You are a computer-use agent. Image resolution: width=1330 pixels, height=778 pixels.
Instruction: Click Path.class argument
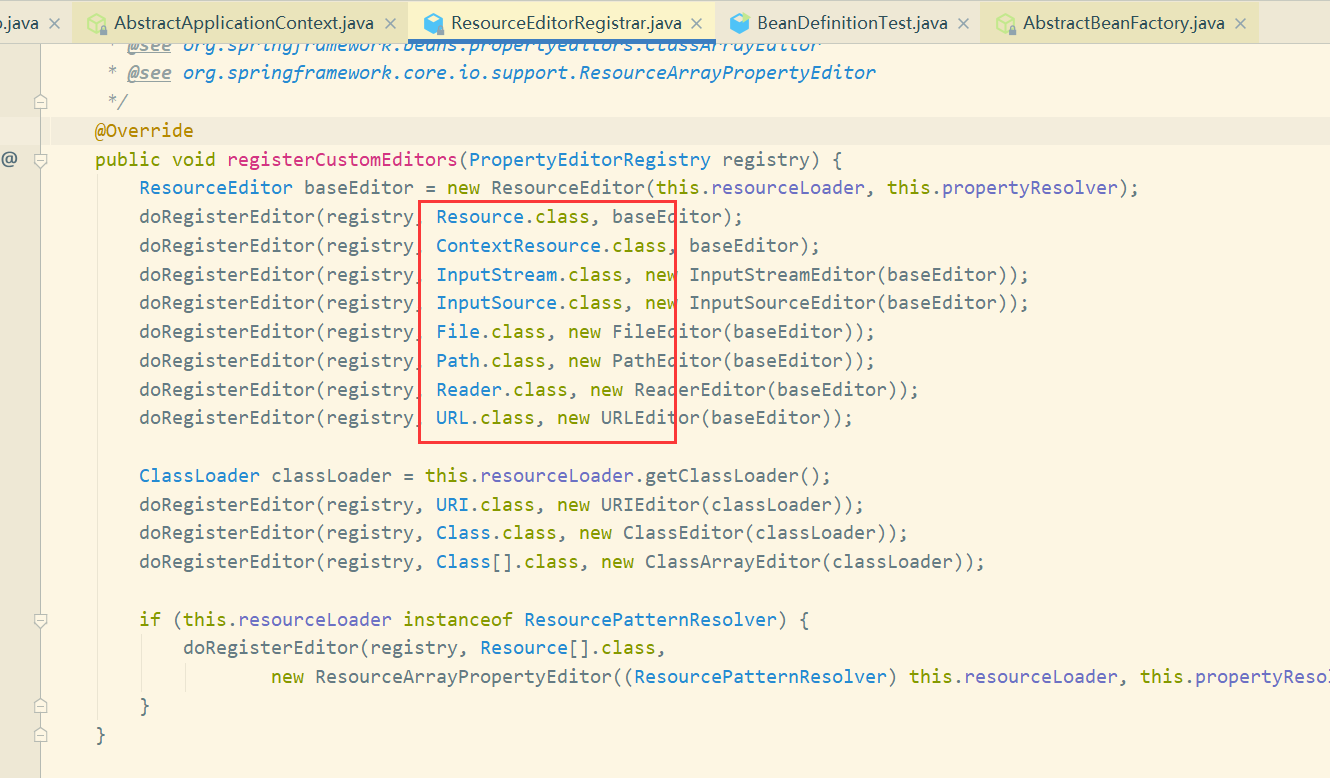(x=491, y=361)
